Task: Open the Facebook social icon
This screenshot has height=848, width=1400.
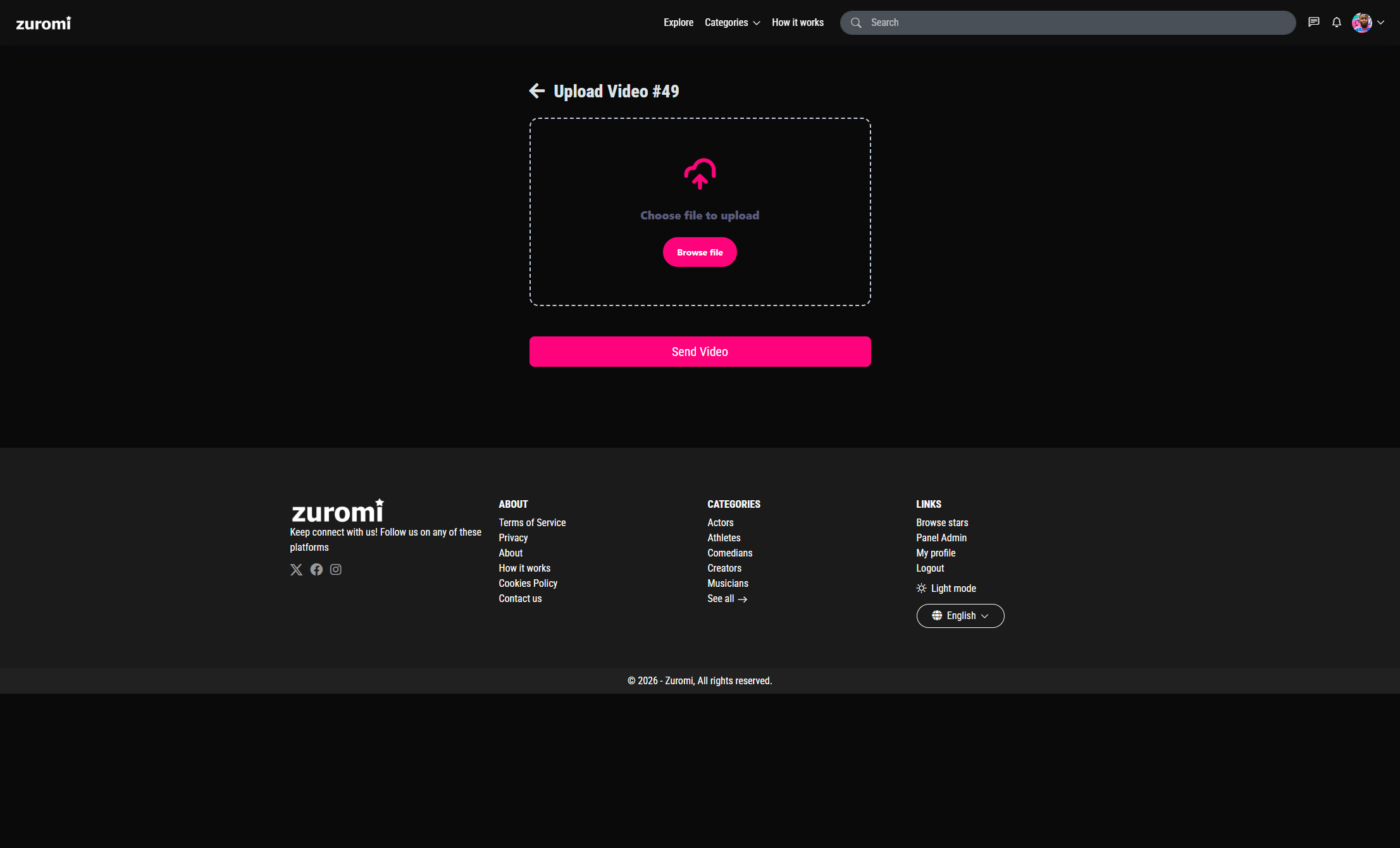Action: pos(316,570)
